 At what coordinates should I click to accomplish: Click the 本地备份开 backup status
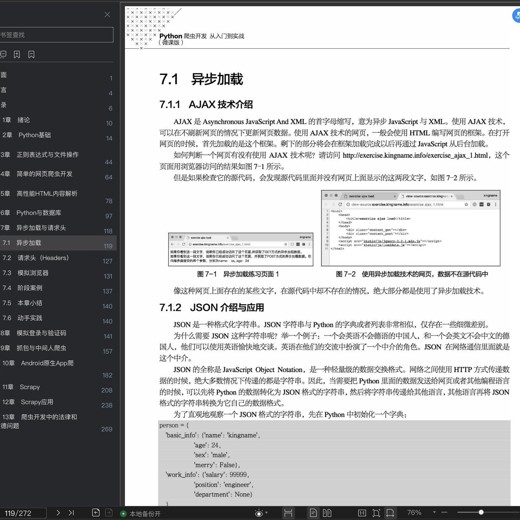tap(141, 514)
